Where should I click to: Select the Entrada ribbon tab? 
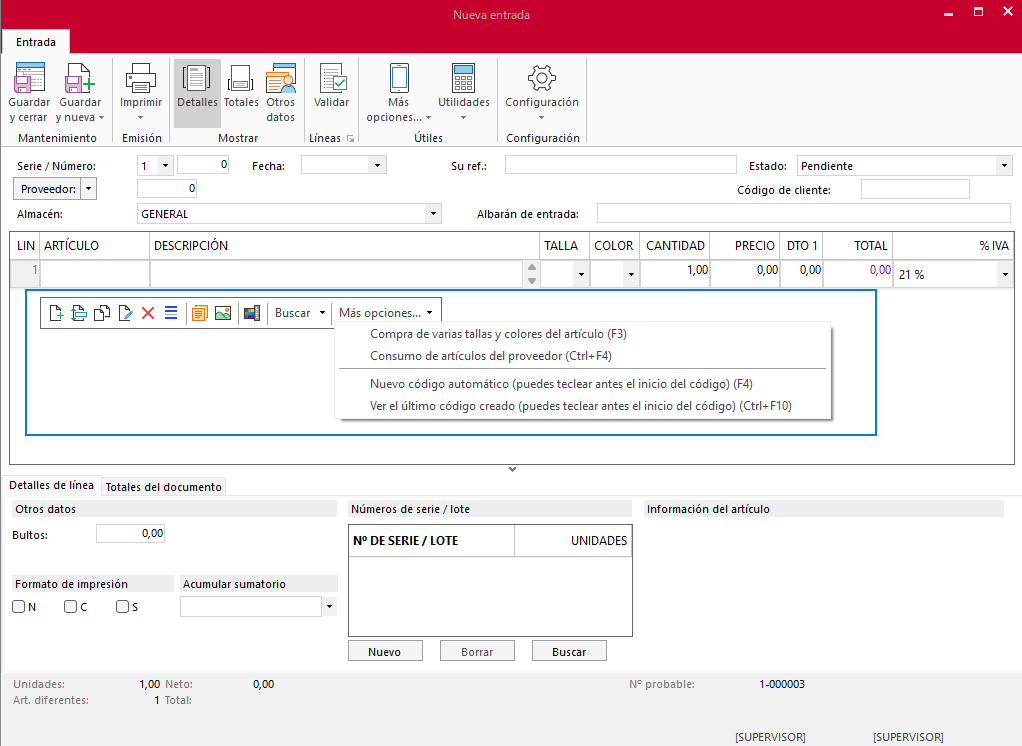[36, 42]
